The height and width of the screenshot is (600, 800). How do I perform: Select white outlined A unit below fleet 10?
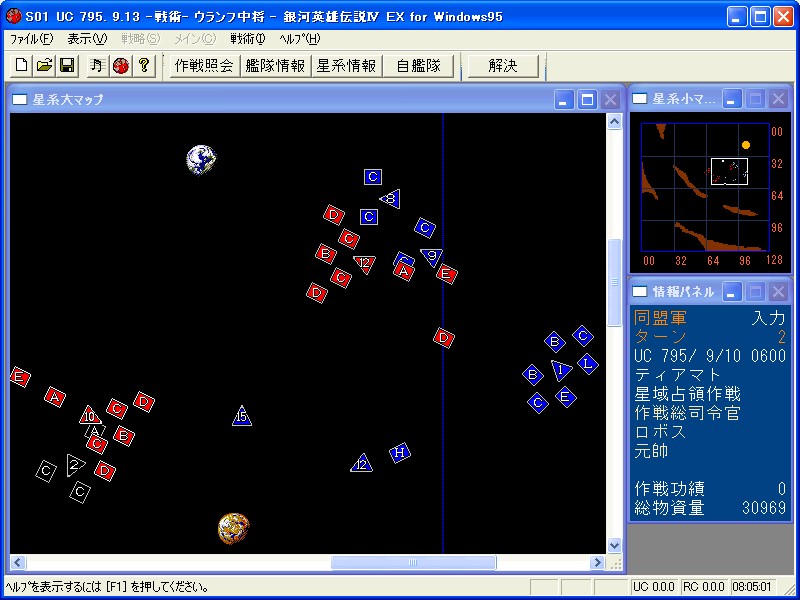(x=95, y=432)
